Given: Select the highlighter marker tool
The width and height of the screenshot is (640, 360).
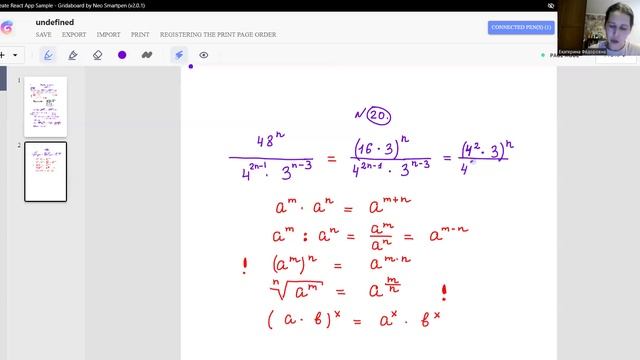Looking at the screenshot, I should coord(73,55).
